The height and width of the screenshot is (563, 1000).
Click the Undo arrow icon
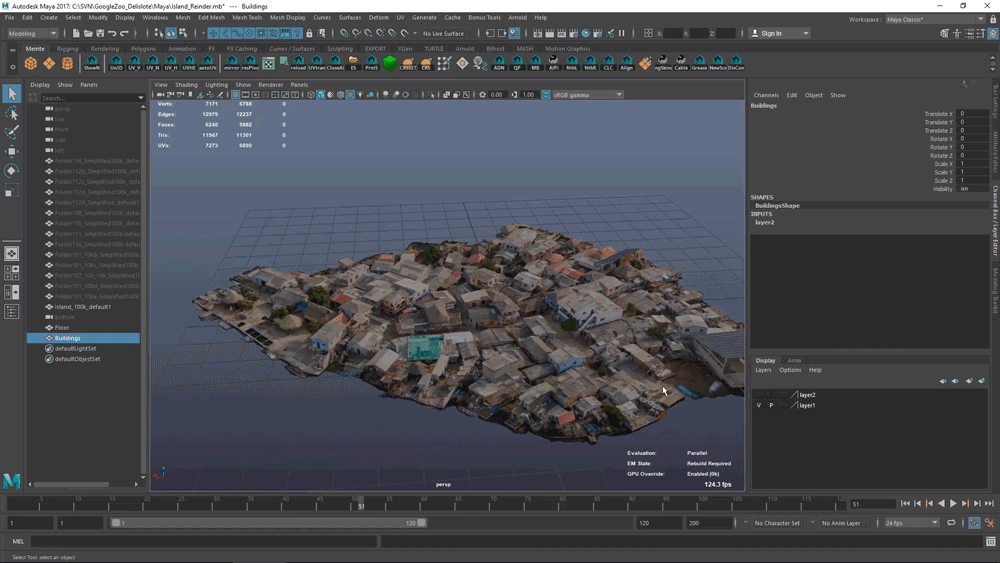click(x=112, y=33)
